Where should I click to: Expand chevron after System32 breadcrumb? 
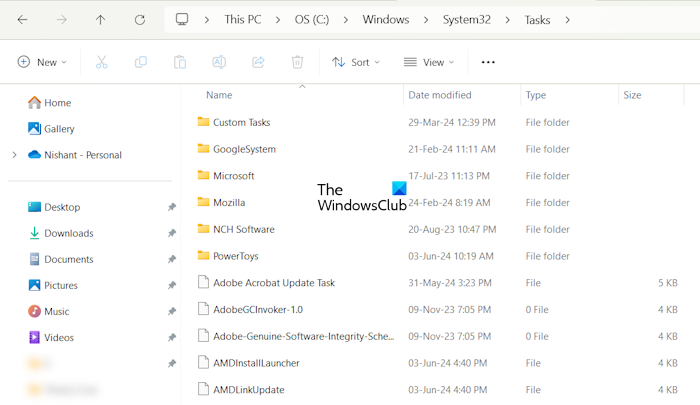(508, 20)
